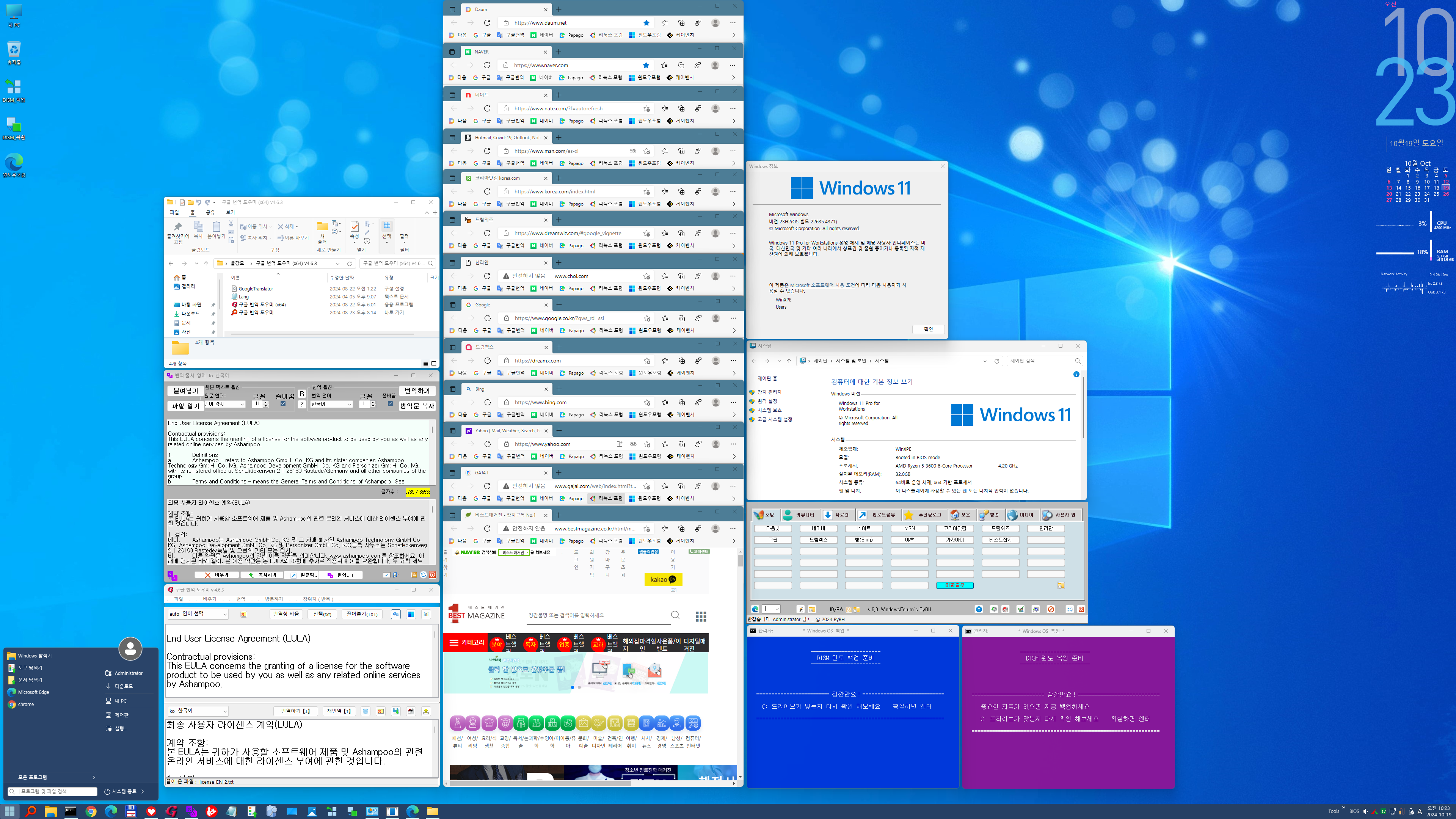Open 보기 tab in File Explorer ribbon
This screenshot has height=819, width=1456.
(x=230, y=212)
